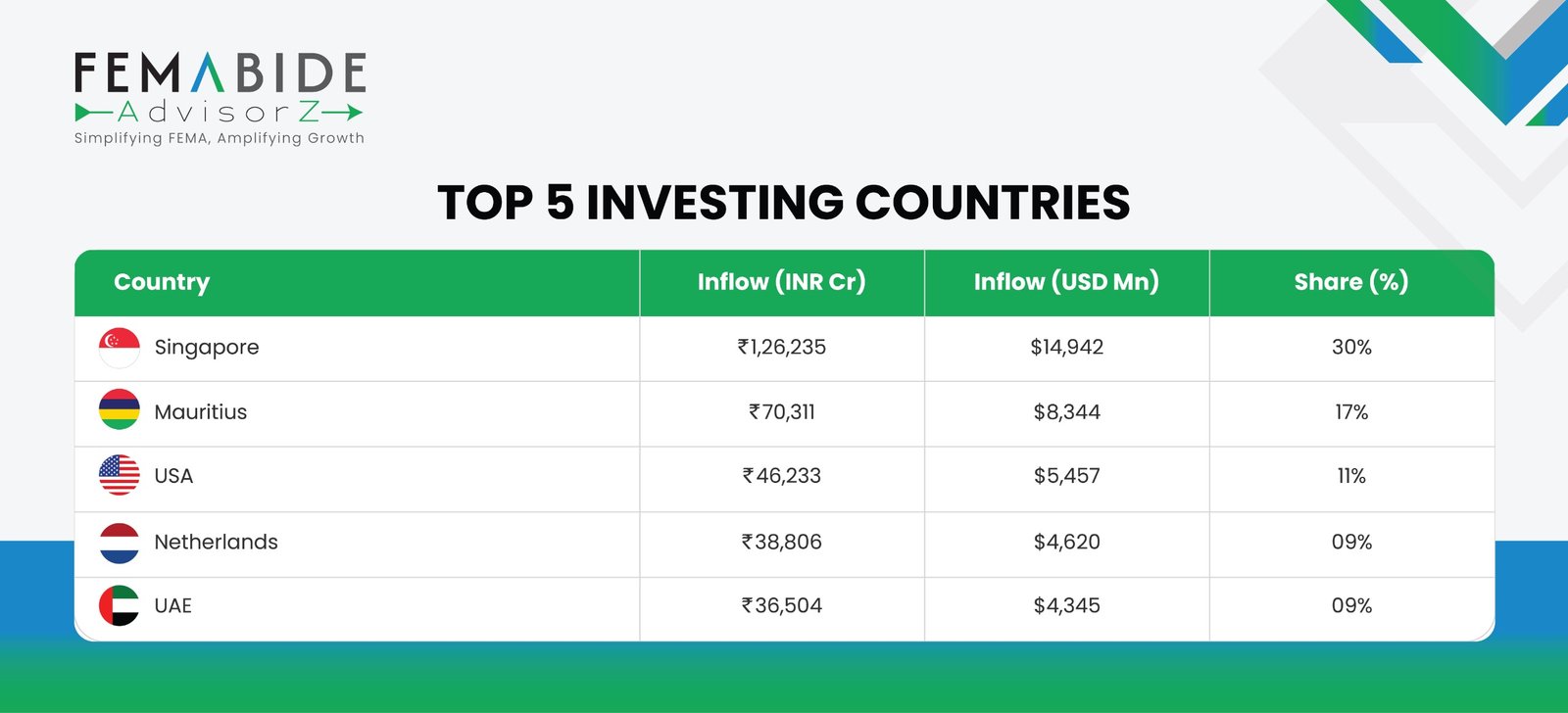Select the Share (%) column header
Screen dimensions: 1568x713
tap(1351, 282)
